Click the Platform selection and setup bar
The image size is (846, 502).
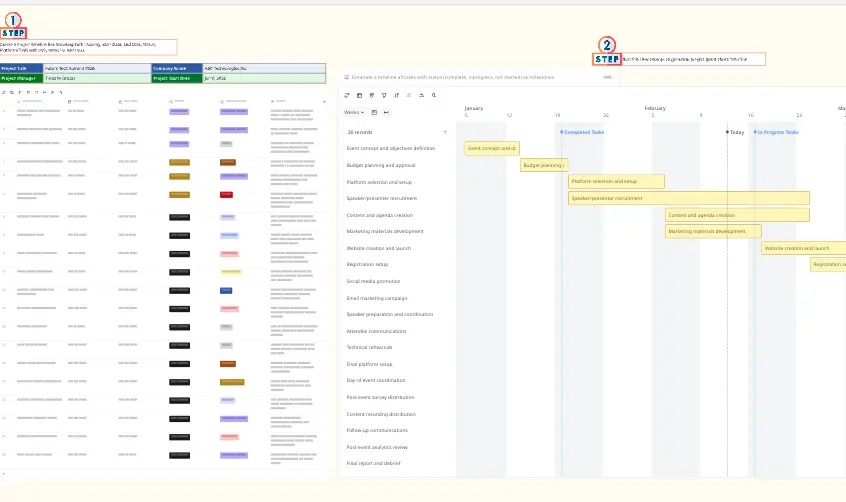(616, 182)
